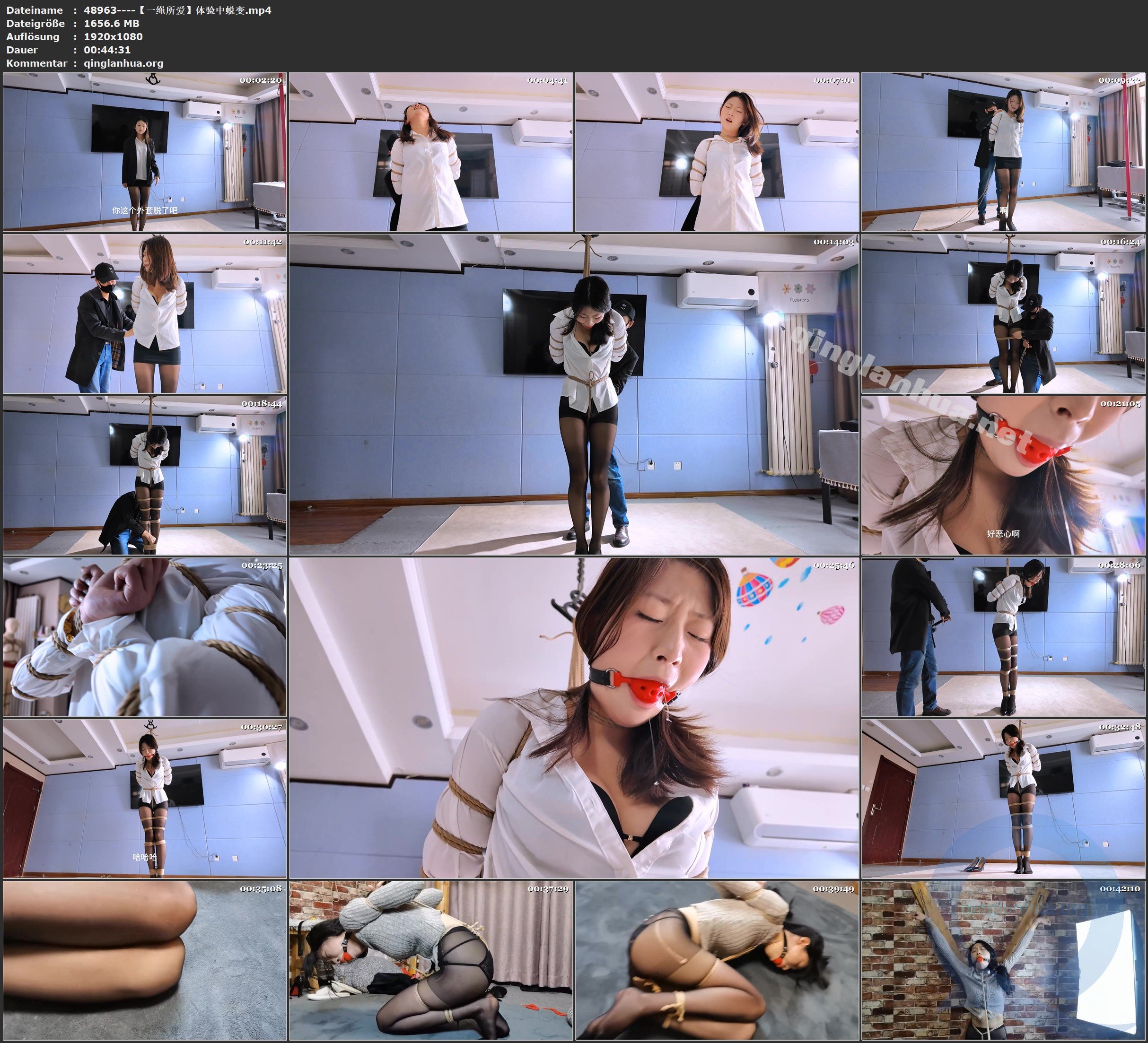This screenshot has height=1043, width=1148.
Task: Click the 1920x1080 resolution value
Action: (113, 36)
